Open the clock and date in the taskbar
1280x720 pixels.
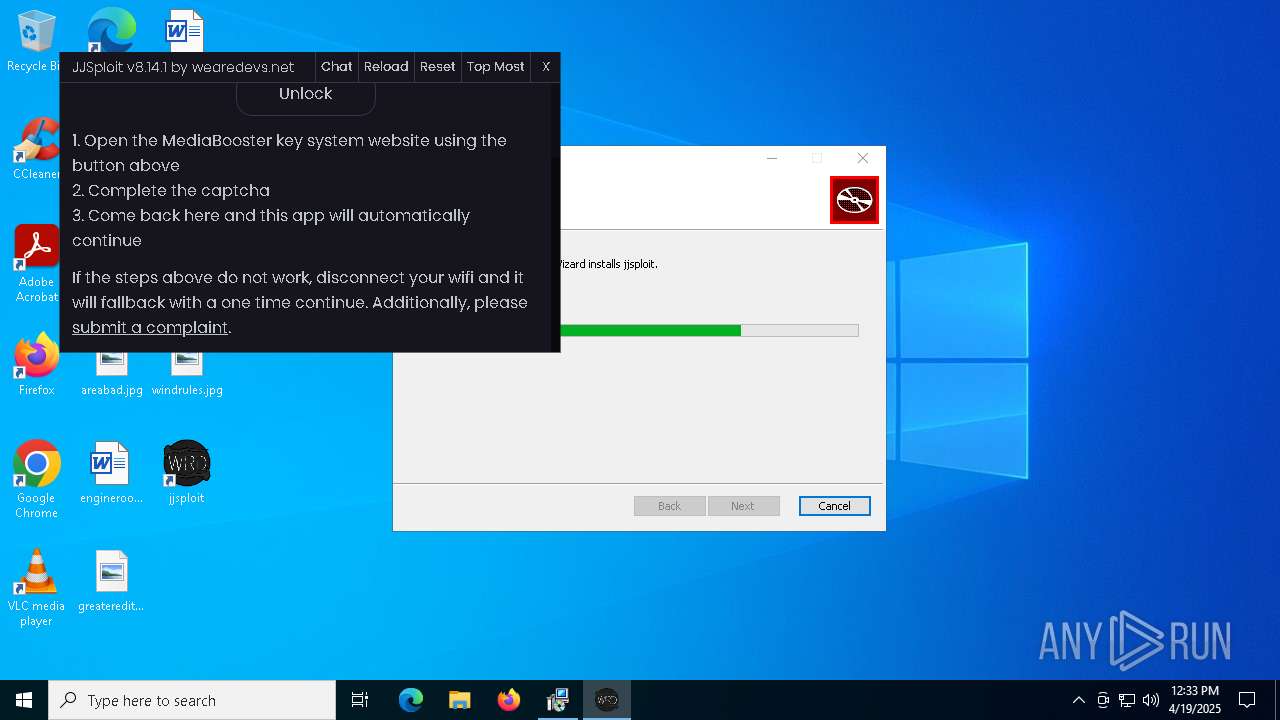(1194, 700)
